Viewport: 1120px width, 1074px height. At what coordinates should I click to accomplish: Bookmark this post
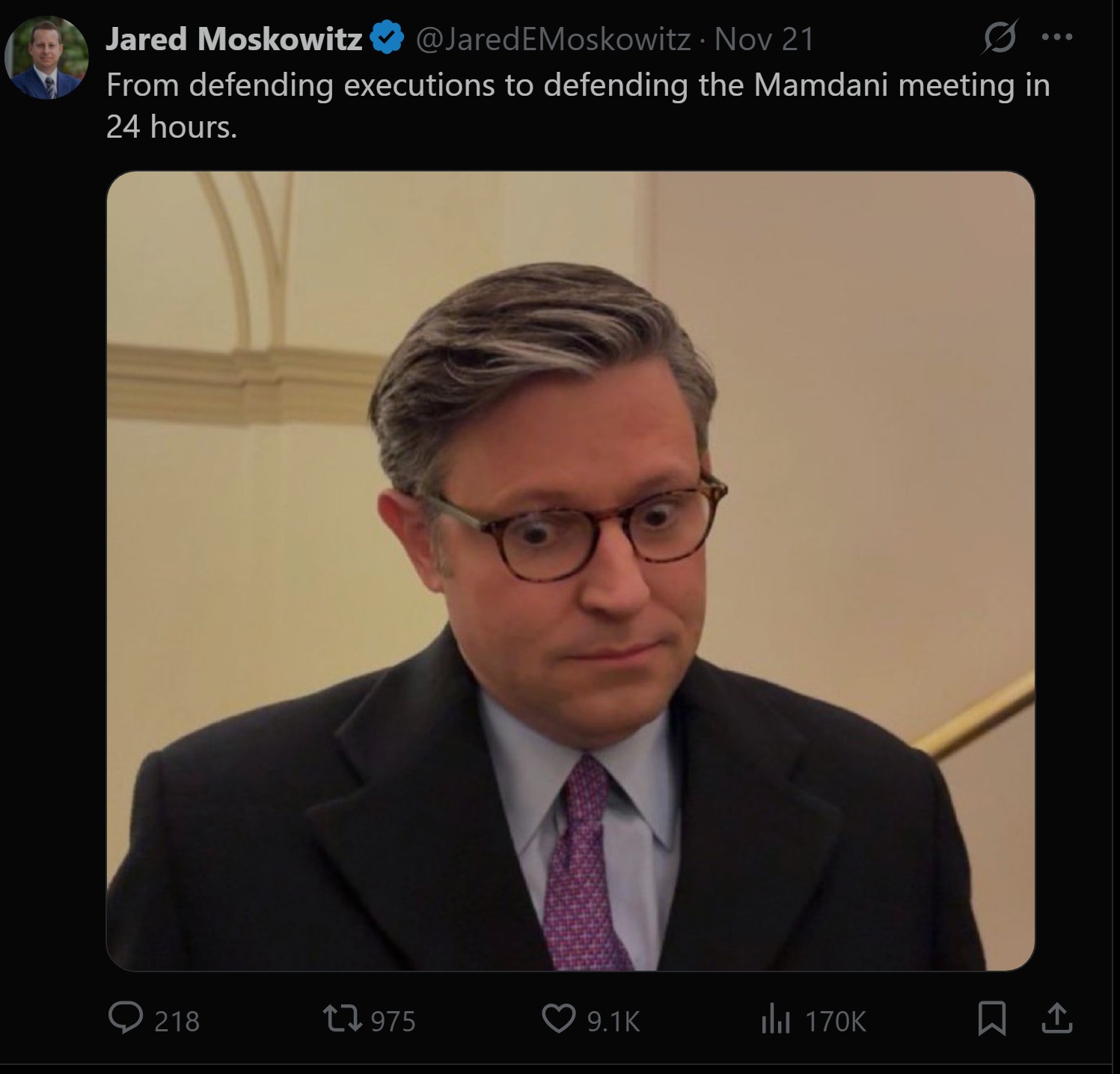[x=991, y=1019]
